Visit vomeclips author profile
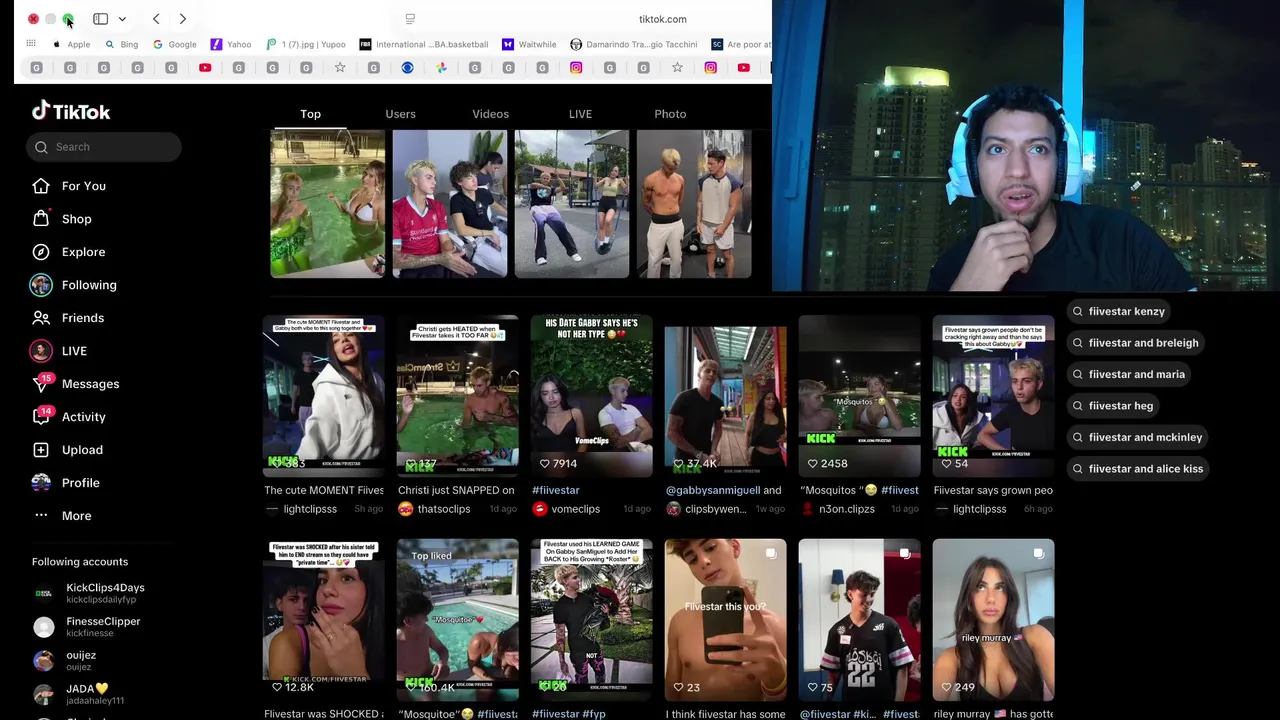Viewport: 1280px width, 720px height. pos(575,509)
